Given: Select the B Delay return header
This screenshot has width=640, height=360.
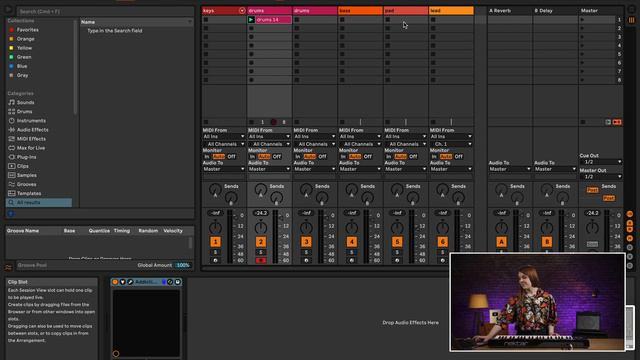Looking at the screenshot, I should (555, 11).
